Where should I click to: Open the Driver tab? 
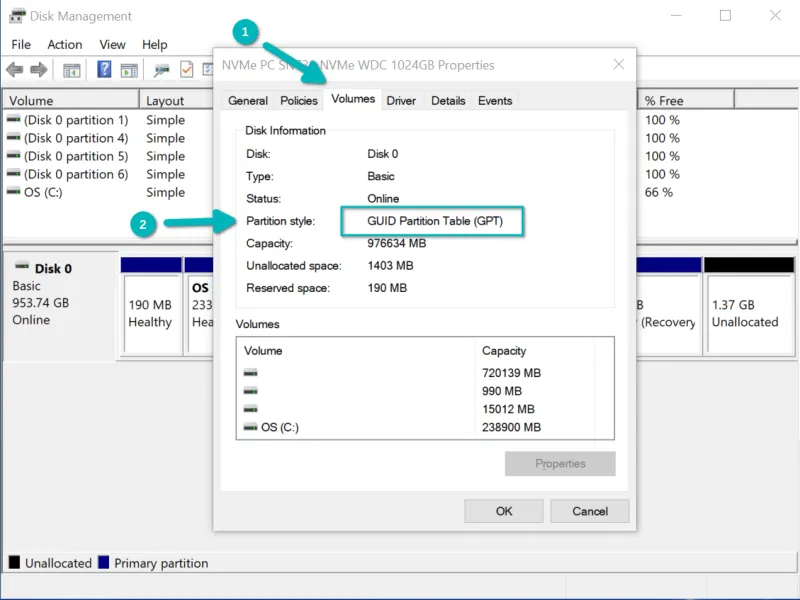(401, 100)
